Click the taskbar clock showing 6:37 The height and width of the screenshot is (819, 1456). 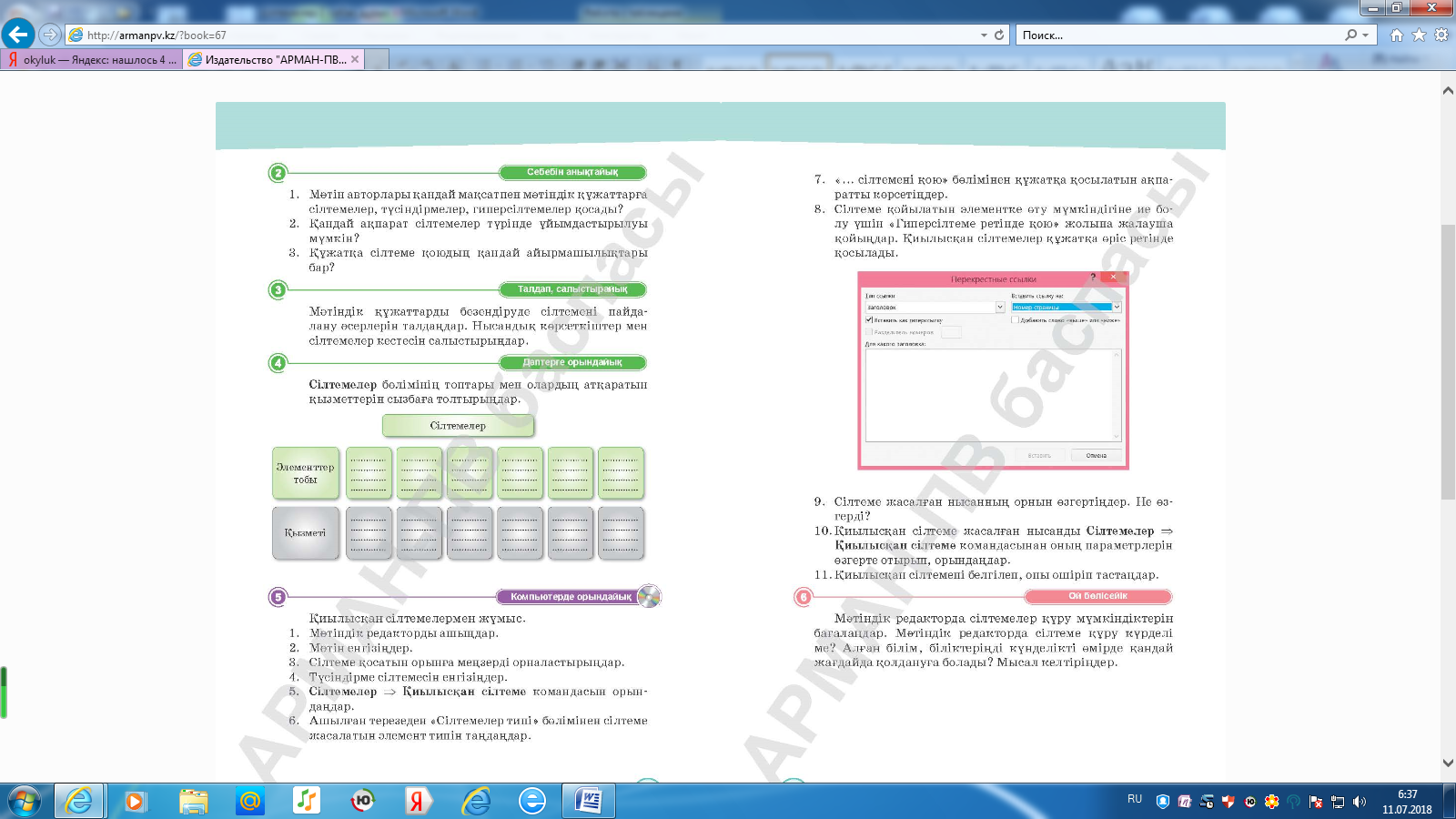(1407, 802)
